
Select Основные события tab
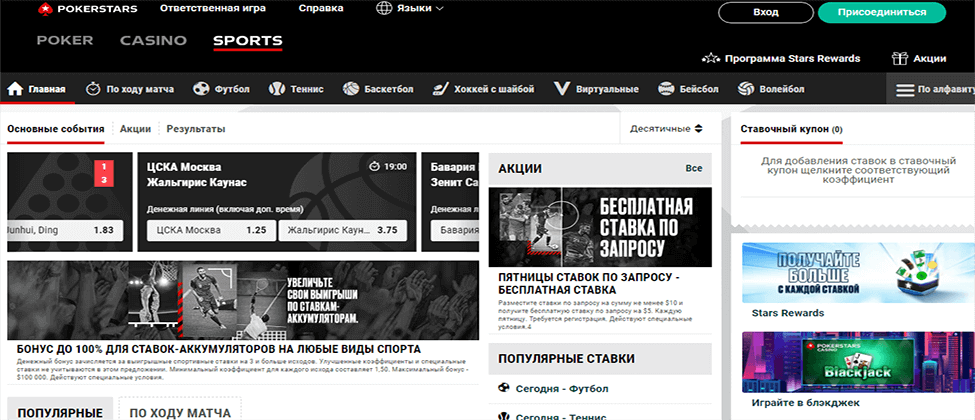56,129
